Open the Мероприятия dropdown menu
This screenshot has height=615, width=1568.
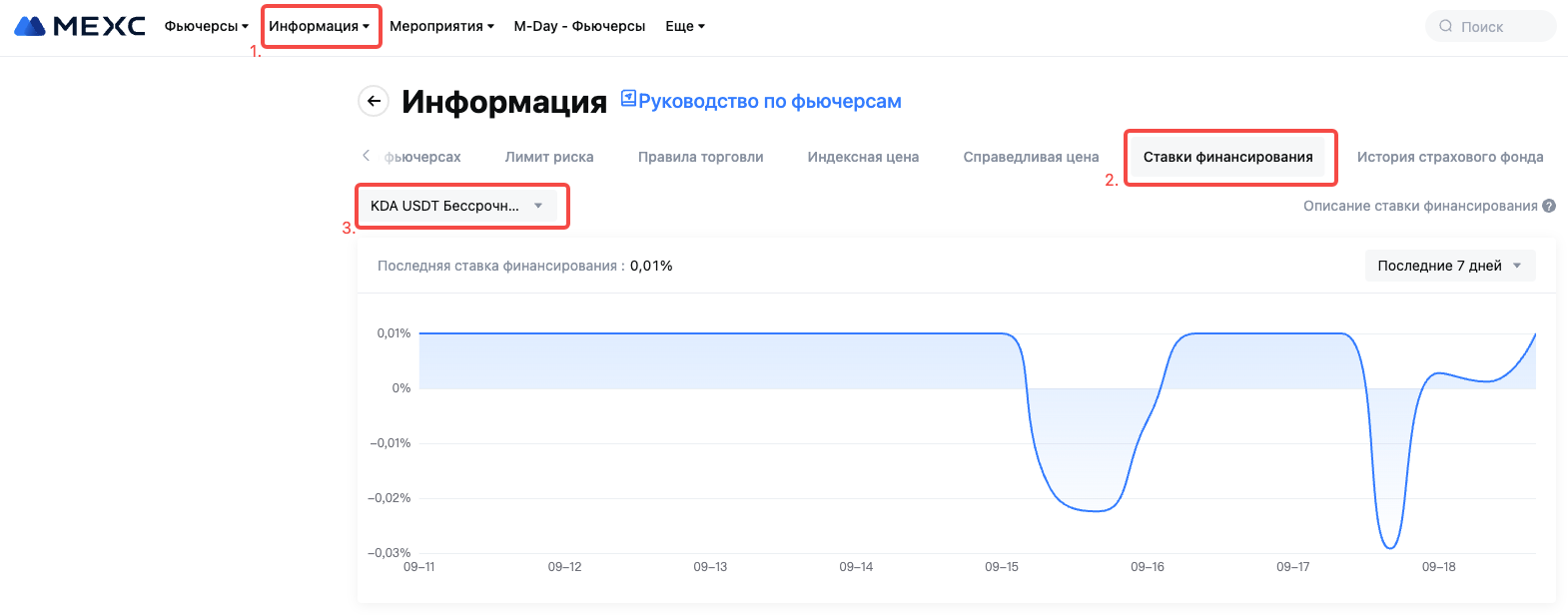(441, 26)
